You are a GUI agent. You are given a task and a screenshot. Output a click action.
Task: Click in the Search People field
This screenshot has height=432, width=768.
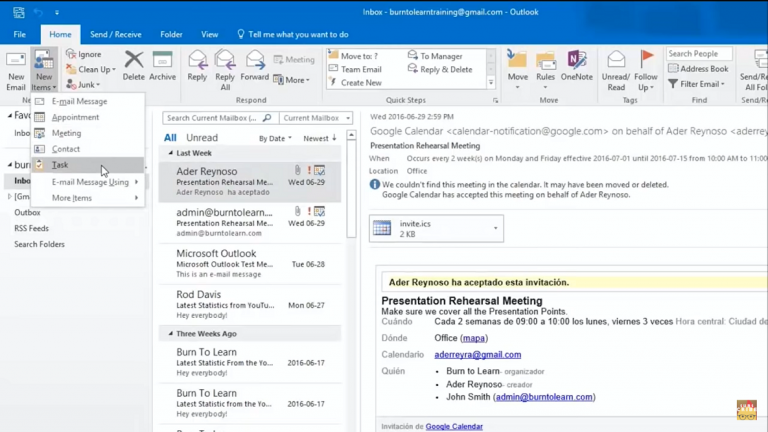[699, 54]
